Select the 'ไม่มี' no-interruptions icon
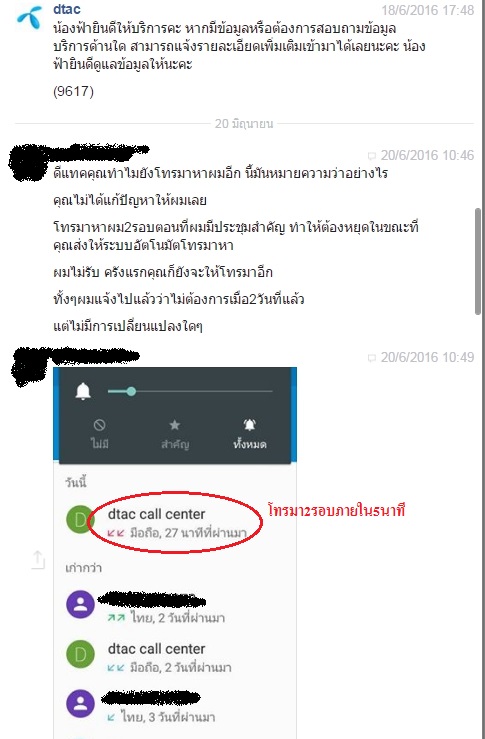Screen dimensions: 485x739 99,425
